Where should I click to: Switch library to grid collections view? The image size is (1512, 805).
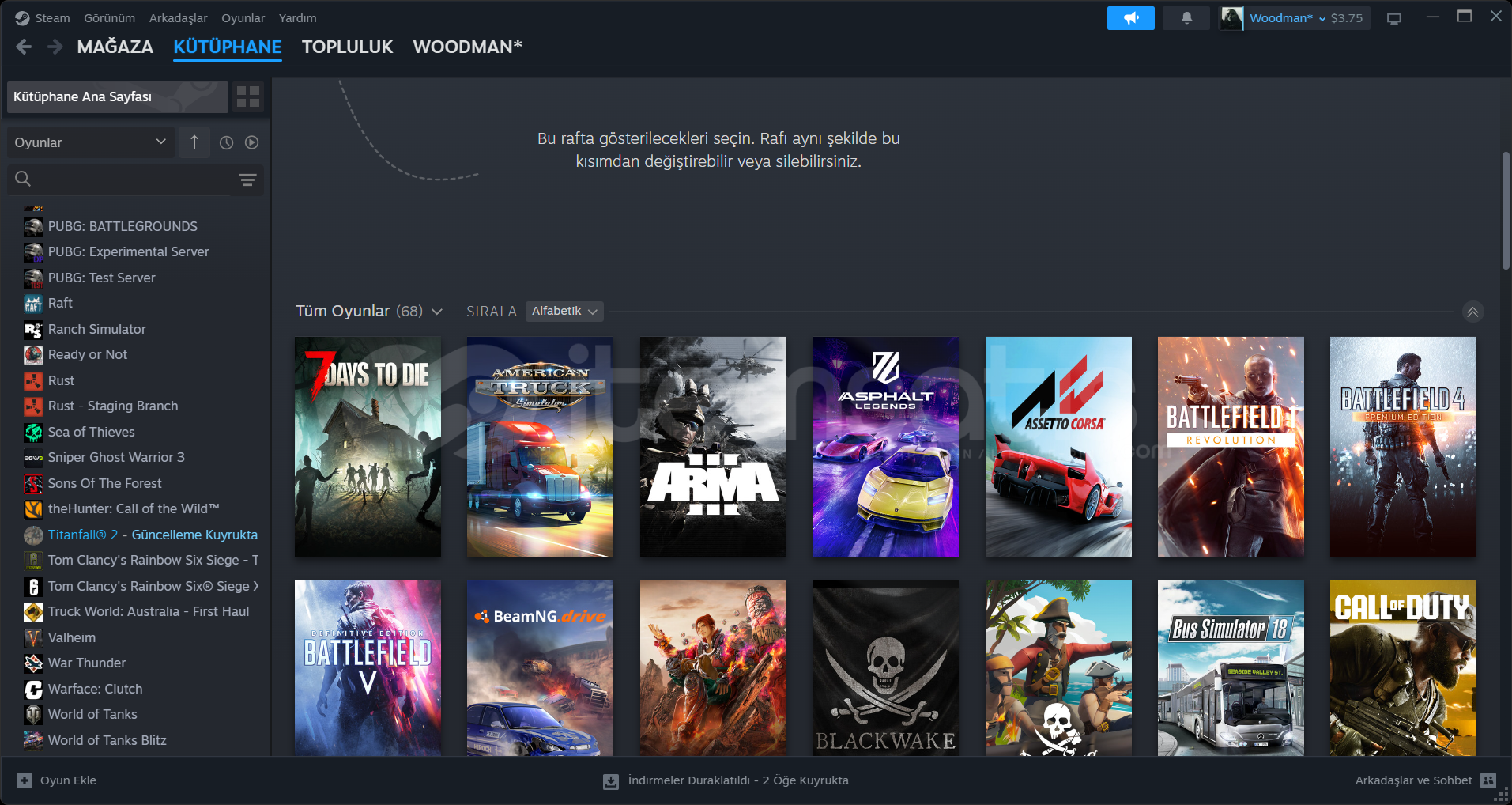point(248,96)
